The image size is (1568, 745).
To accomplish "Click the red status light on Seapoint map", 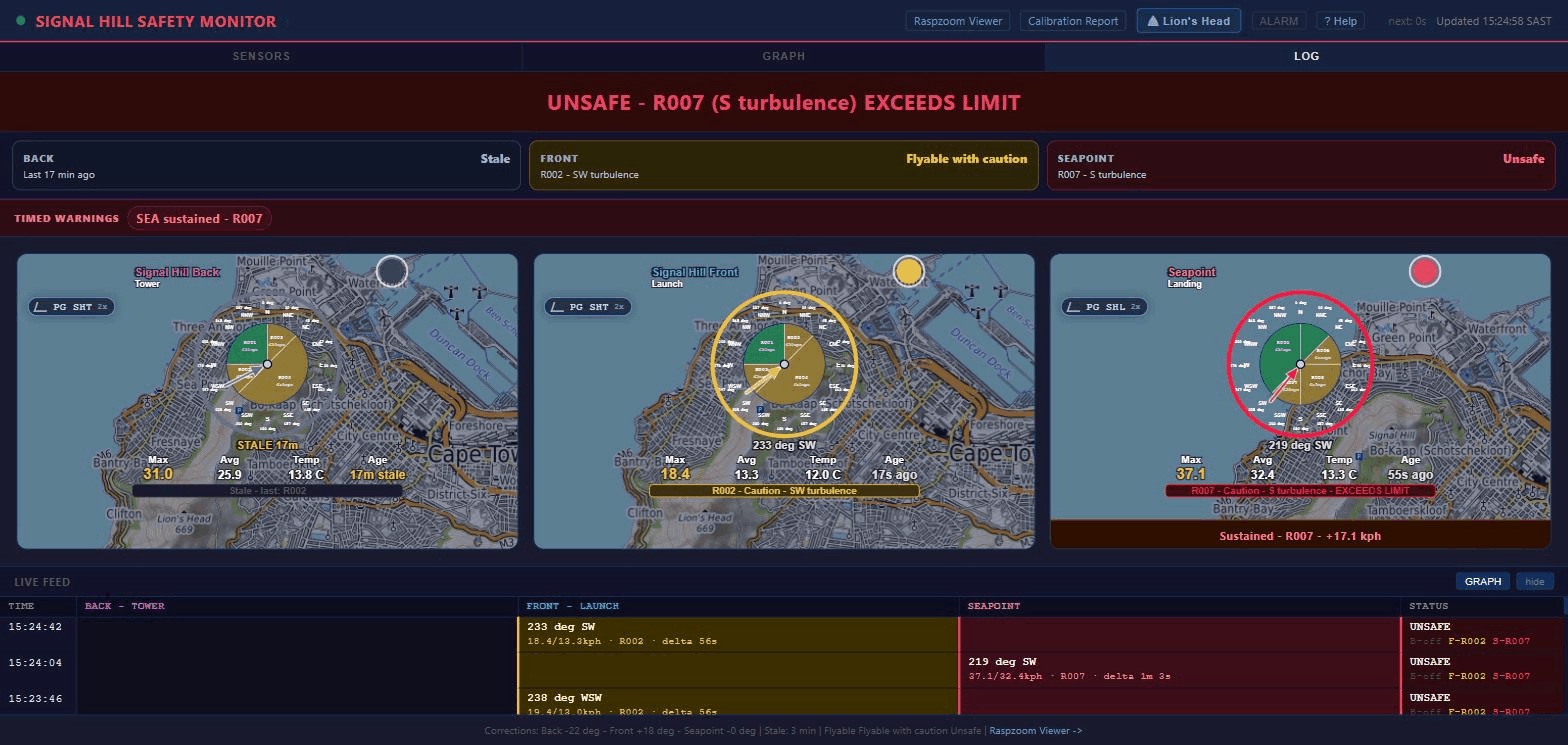I will point(1425,271).
